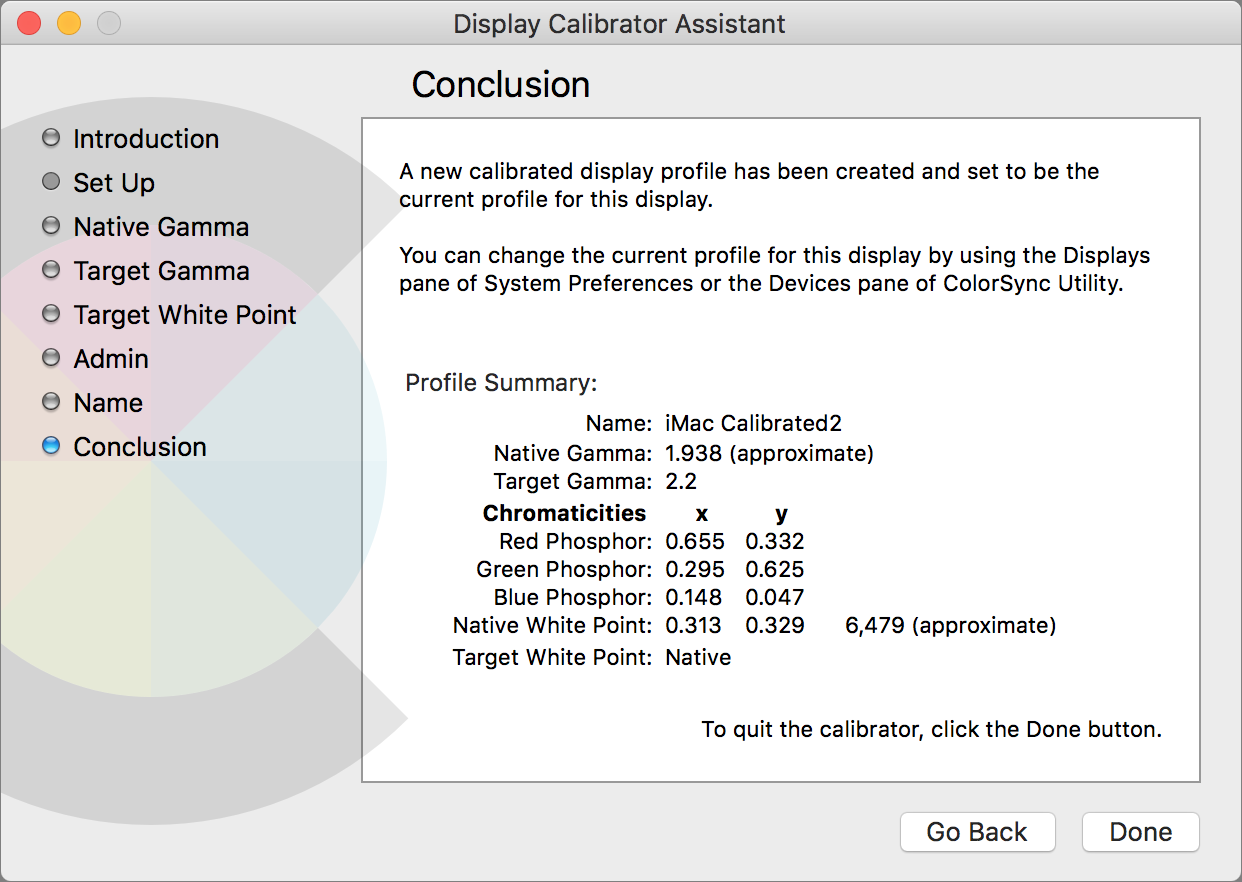Click the "Admin" sidebar label
This screenshot has height=882, width=1242.
tap(111, 359)
